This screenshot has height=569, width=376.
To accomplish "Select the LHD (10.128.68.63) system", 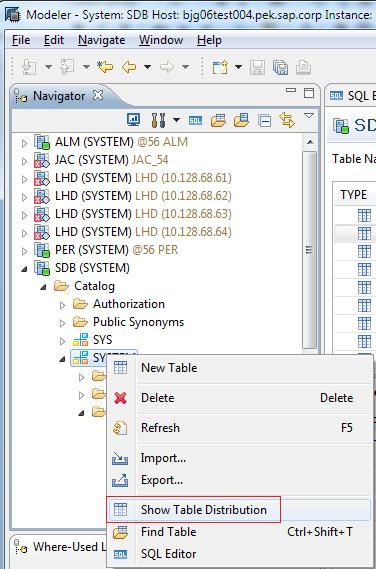I will [143, 214].
